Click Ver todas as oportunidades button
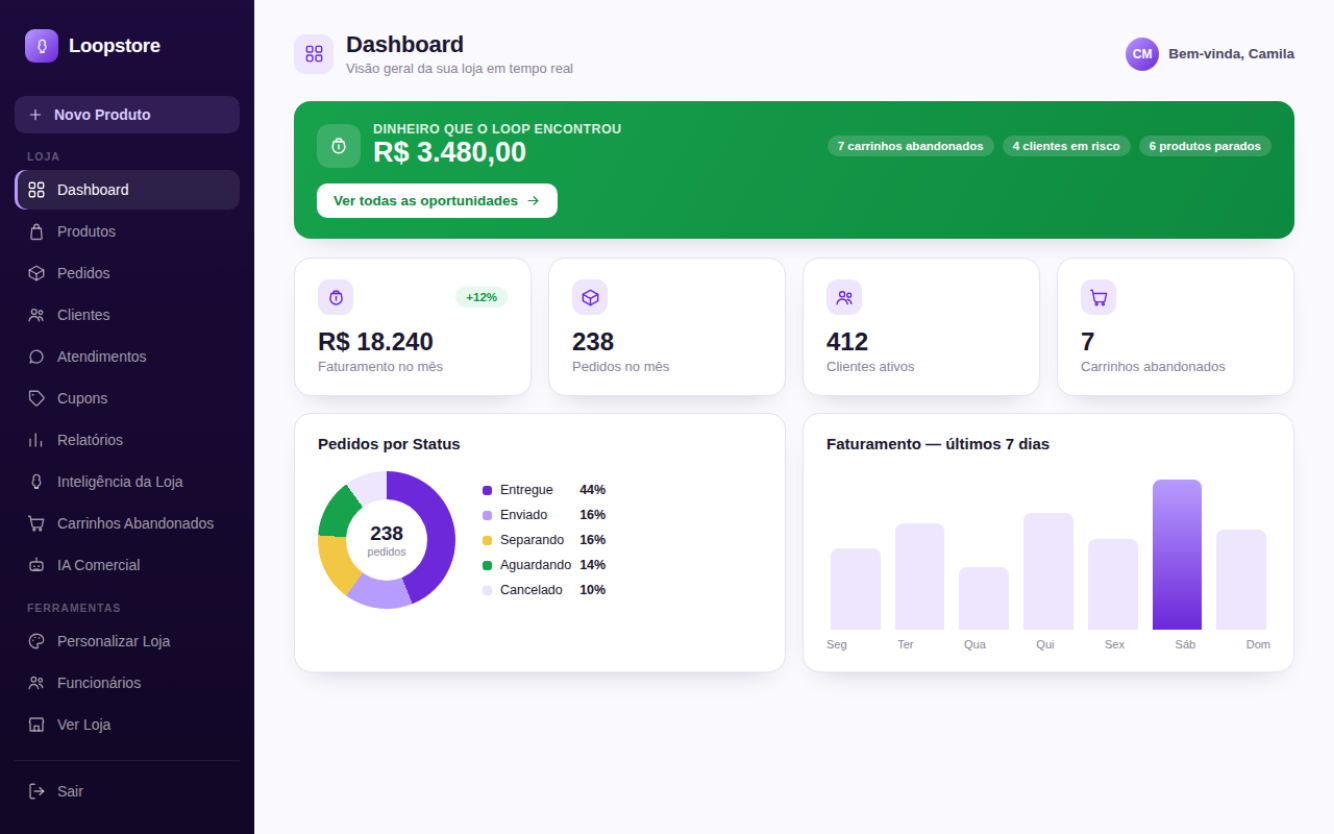 (x=437, y=201)
